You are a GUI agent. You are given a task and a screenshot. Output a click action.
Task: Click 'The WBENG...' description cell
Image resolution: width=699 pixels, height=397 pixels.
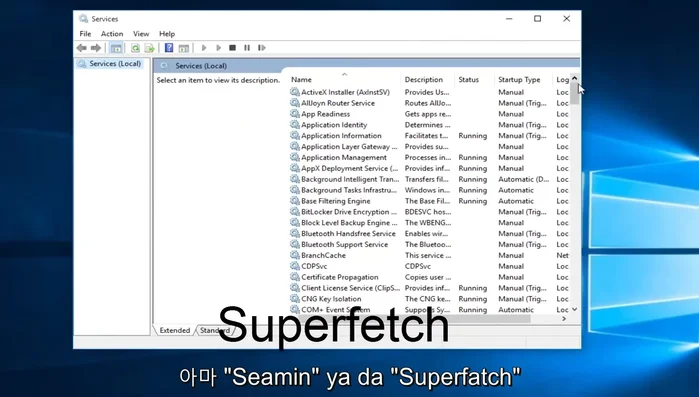point(428,223)
